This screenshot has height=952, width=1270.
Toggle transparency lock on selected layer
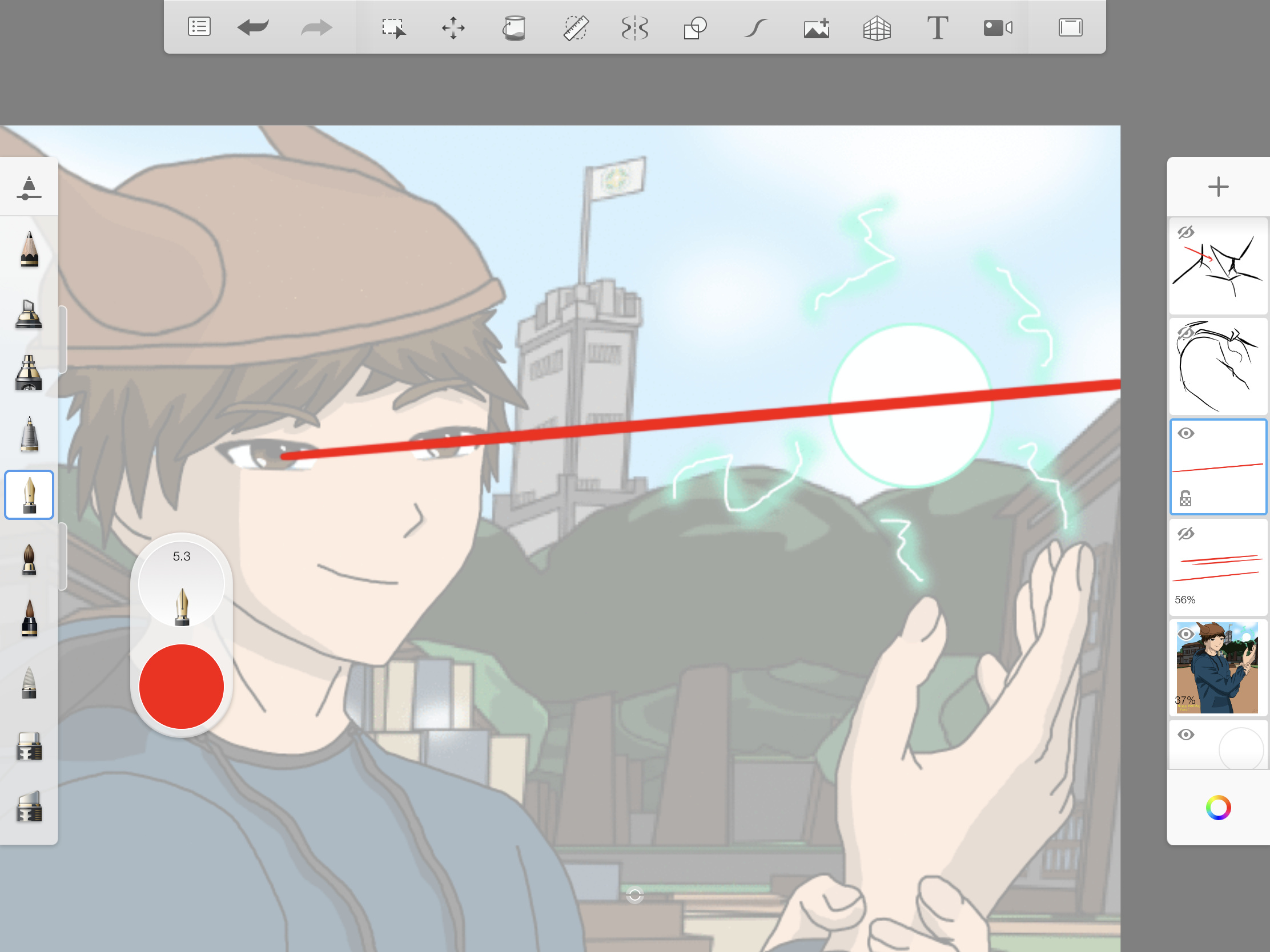(x=1185, y=498)
